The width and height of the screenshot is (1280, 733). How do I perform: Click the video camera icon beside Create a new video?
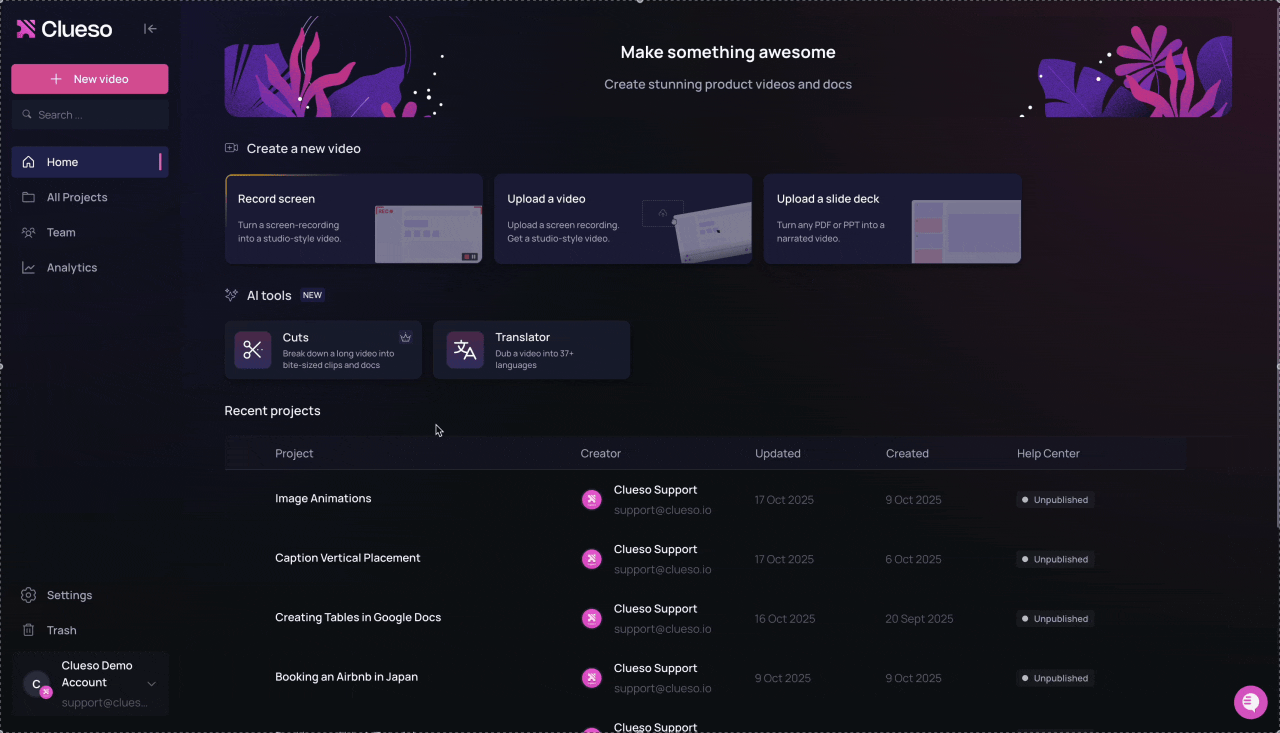232,148
